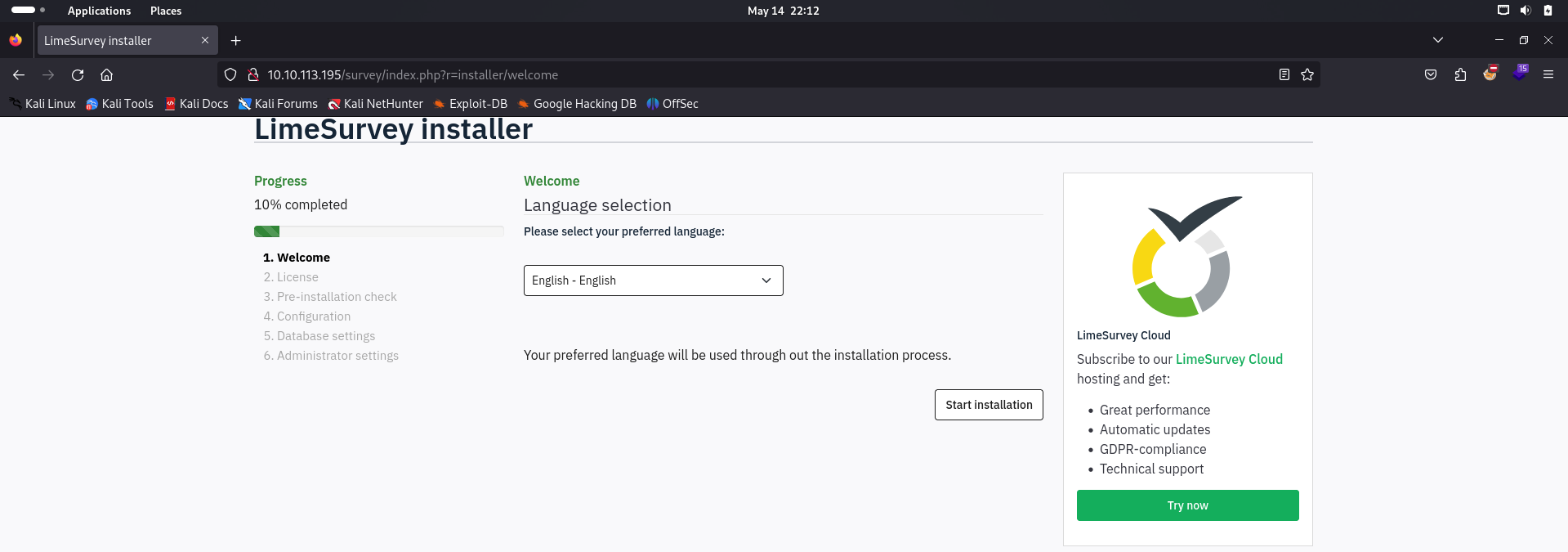Click the LimeSurvey logo image
Screen dimensions: 1568x552
point(1187,257)
